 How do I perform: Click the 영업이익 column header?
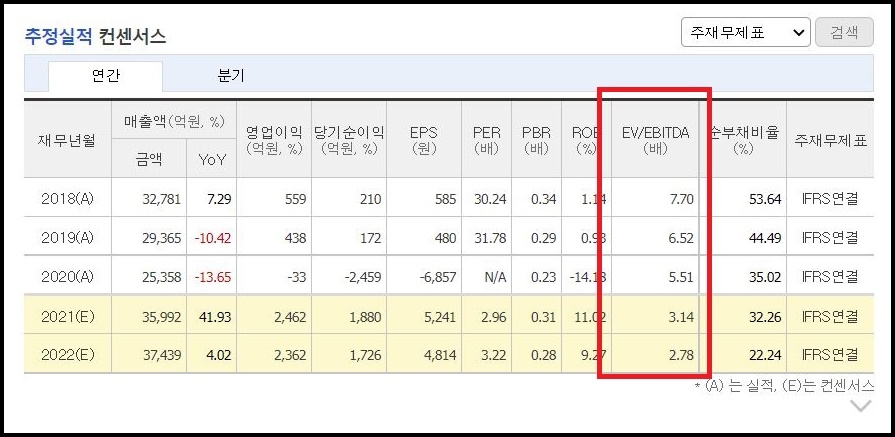pyautogui.click(x=273, y=140)
